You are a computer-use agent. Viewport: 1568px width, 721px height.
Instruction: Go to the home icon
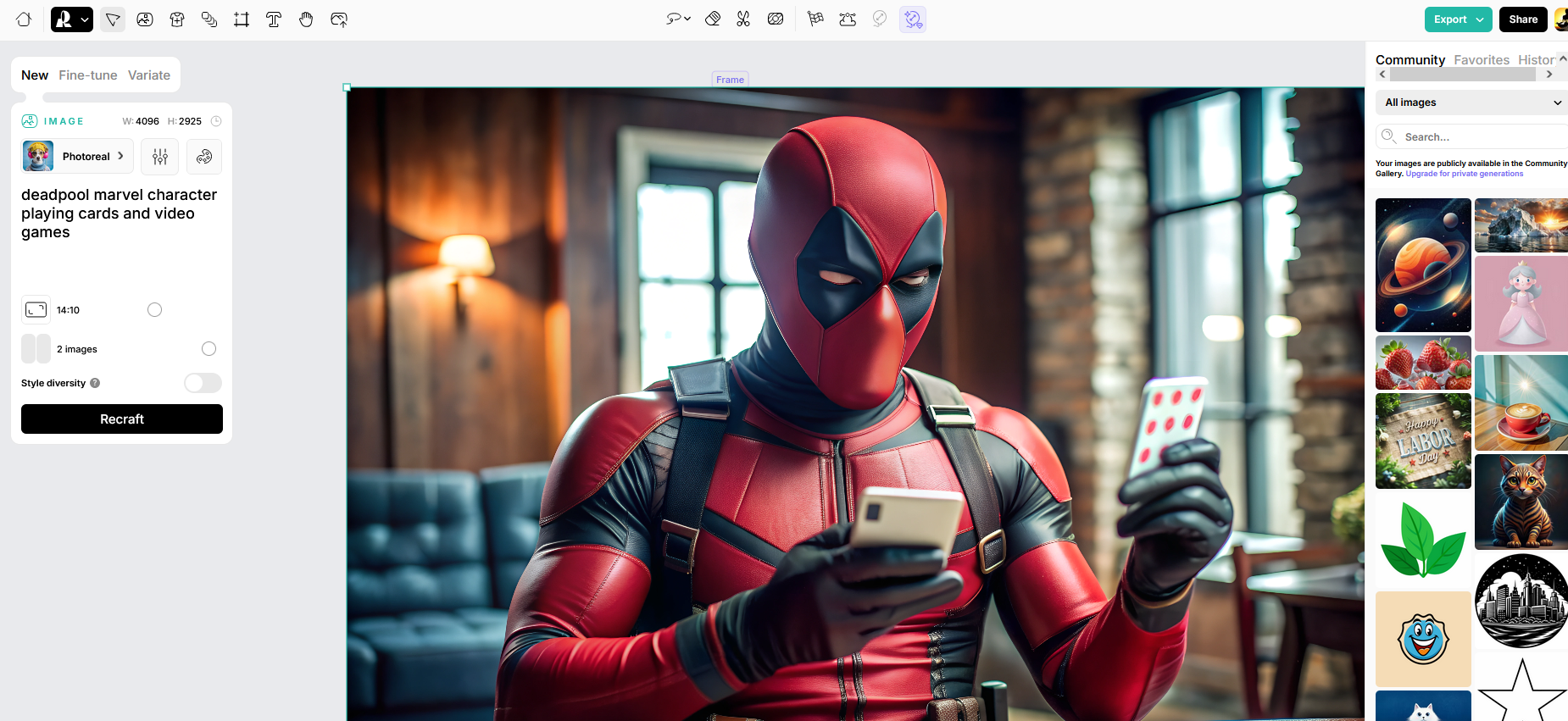[x=24, y=19]
